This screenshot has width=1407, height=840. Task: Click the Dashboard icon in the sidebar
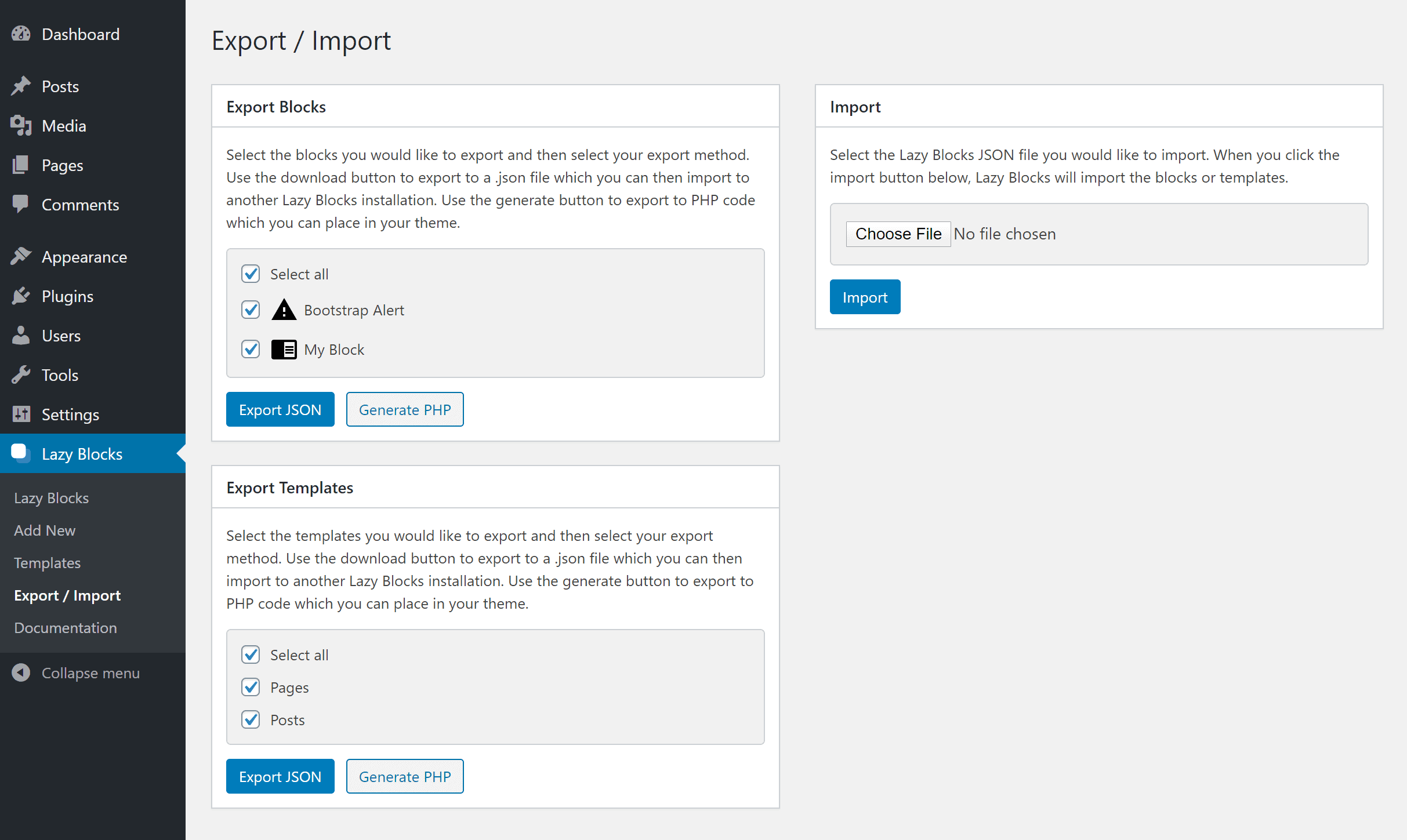tap(21, 34)
